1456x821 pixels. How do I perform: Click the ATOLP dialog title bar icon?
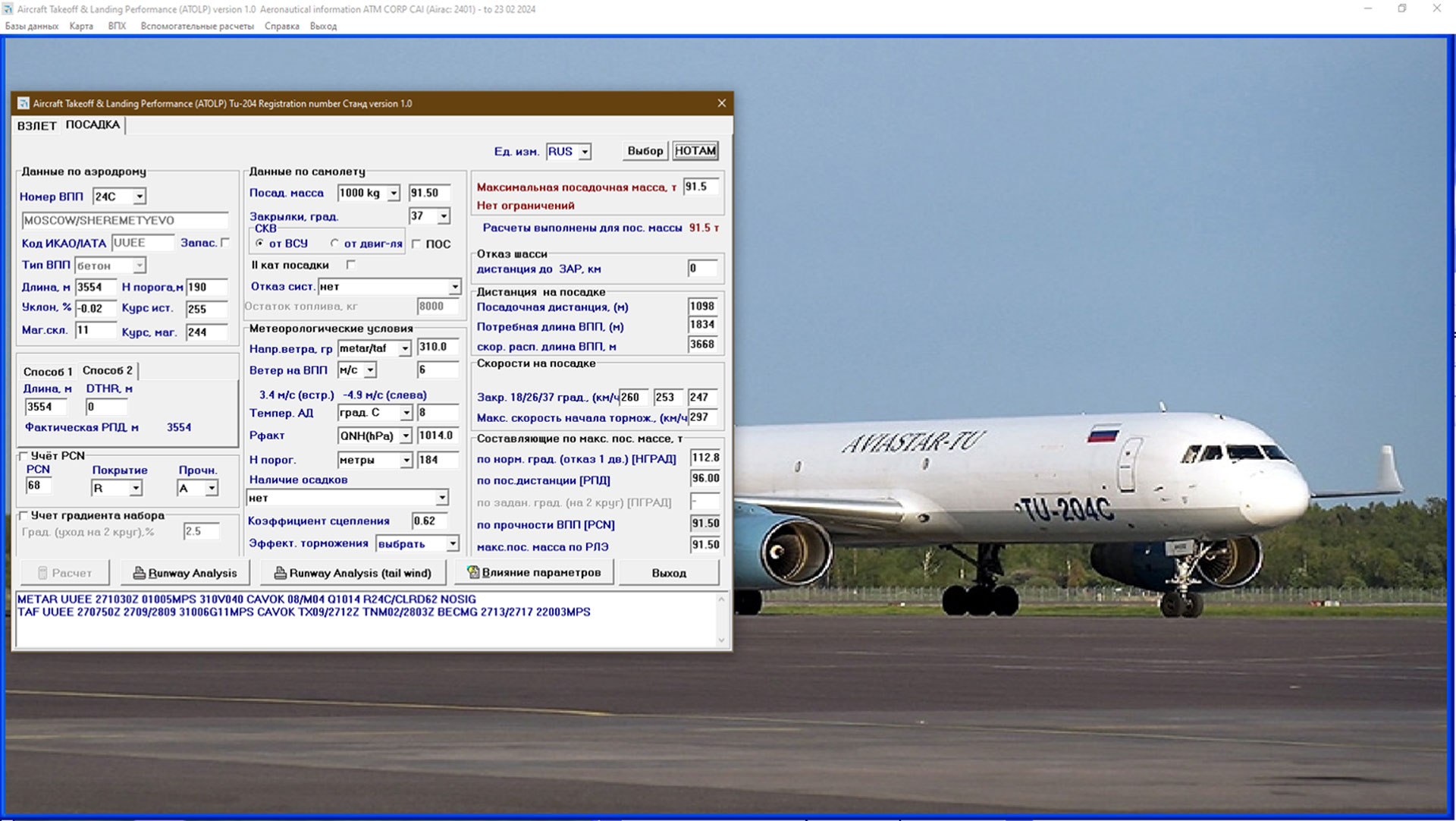click(x=24, y=103)
